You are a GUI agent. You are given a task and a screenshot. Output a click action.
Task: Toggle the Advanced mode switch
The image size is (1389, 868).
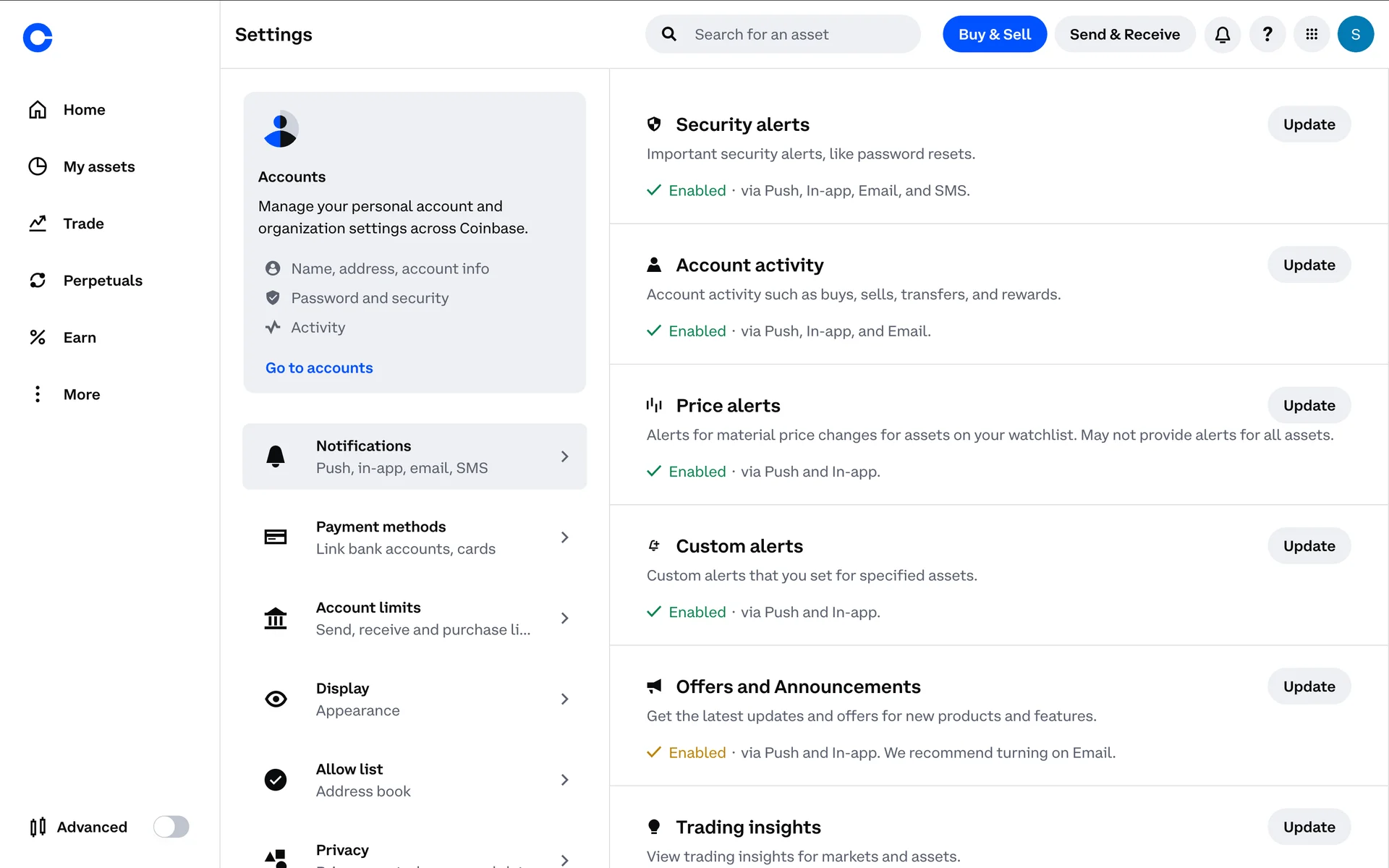171,827
